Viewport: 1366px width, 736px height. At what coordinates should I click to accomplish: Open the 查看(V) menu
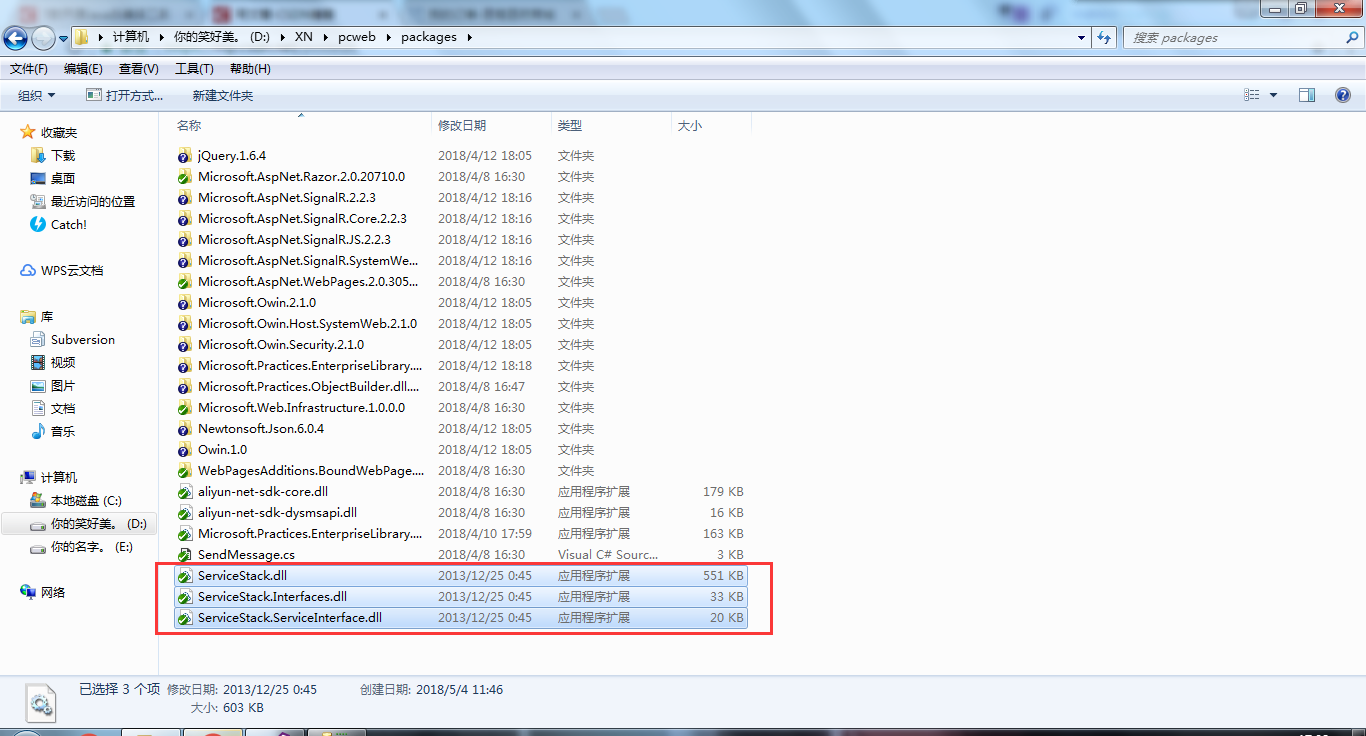pos(139,69)
